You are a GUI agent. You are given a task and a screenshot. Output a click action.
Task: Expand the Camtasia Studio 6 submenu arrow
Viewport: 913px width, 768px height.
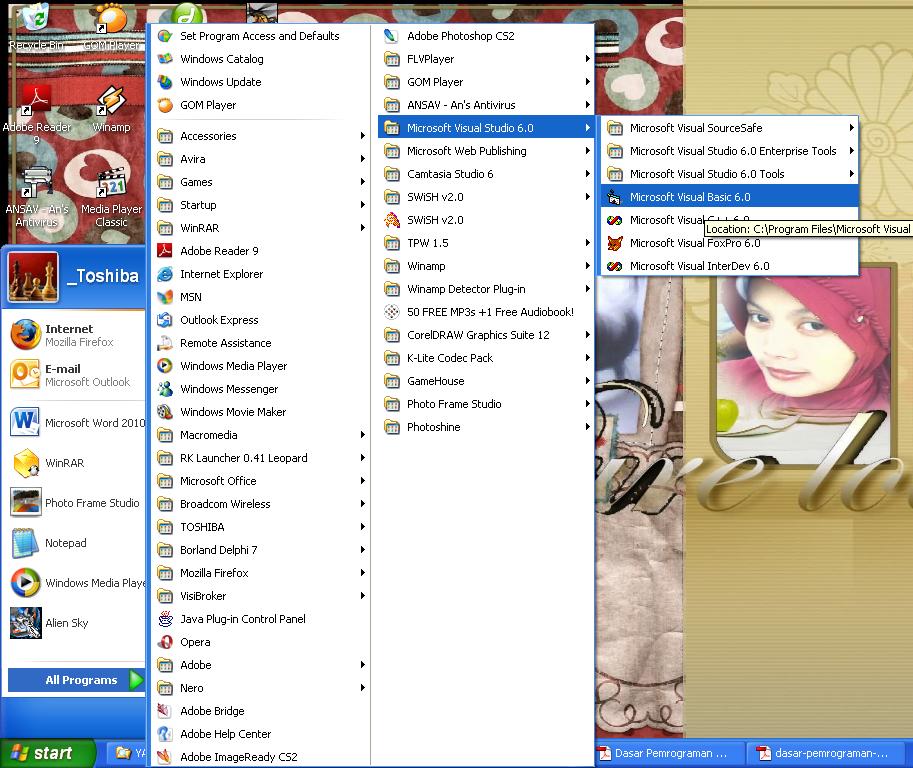tap(588, 174)
